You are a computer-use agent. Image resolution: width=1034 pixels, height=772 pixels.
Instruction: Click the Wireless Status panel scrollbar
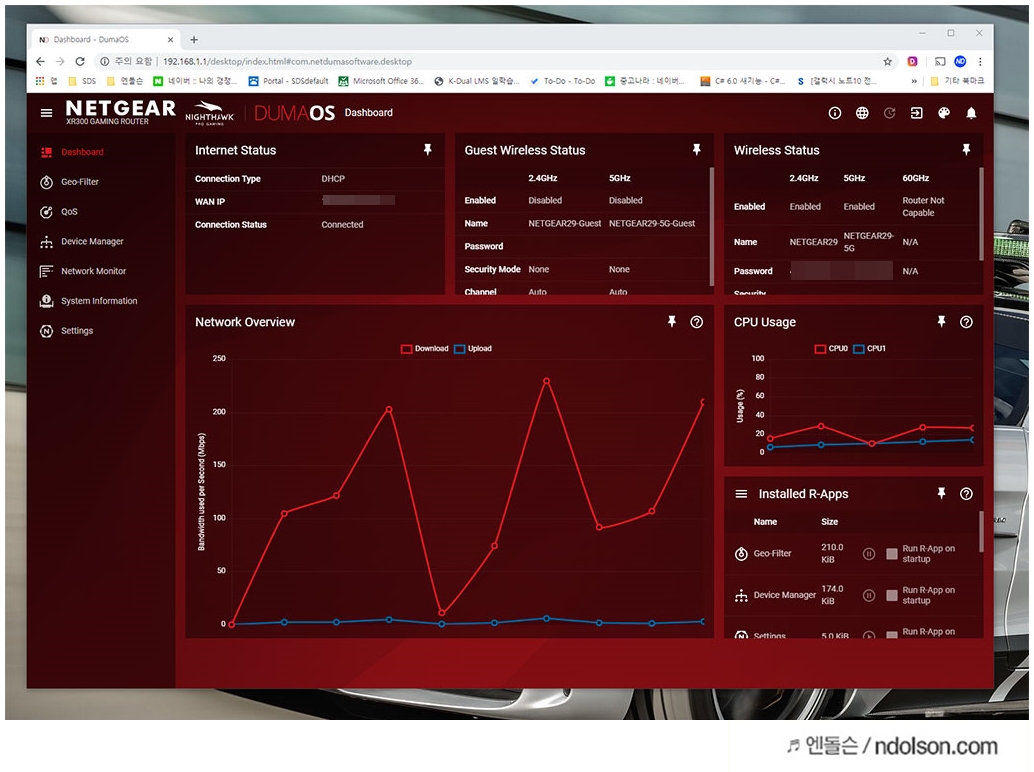coord(981,214)
